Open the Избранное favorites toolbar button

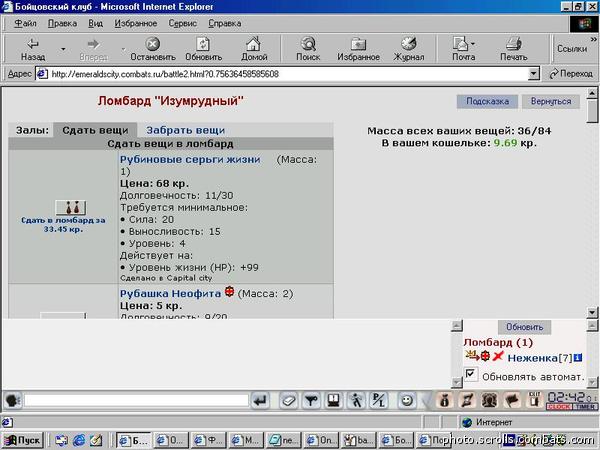coord(358,49)
